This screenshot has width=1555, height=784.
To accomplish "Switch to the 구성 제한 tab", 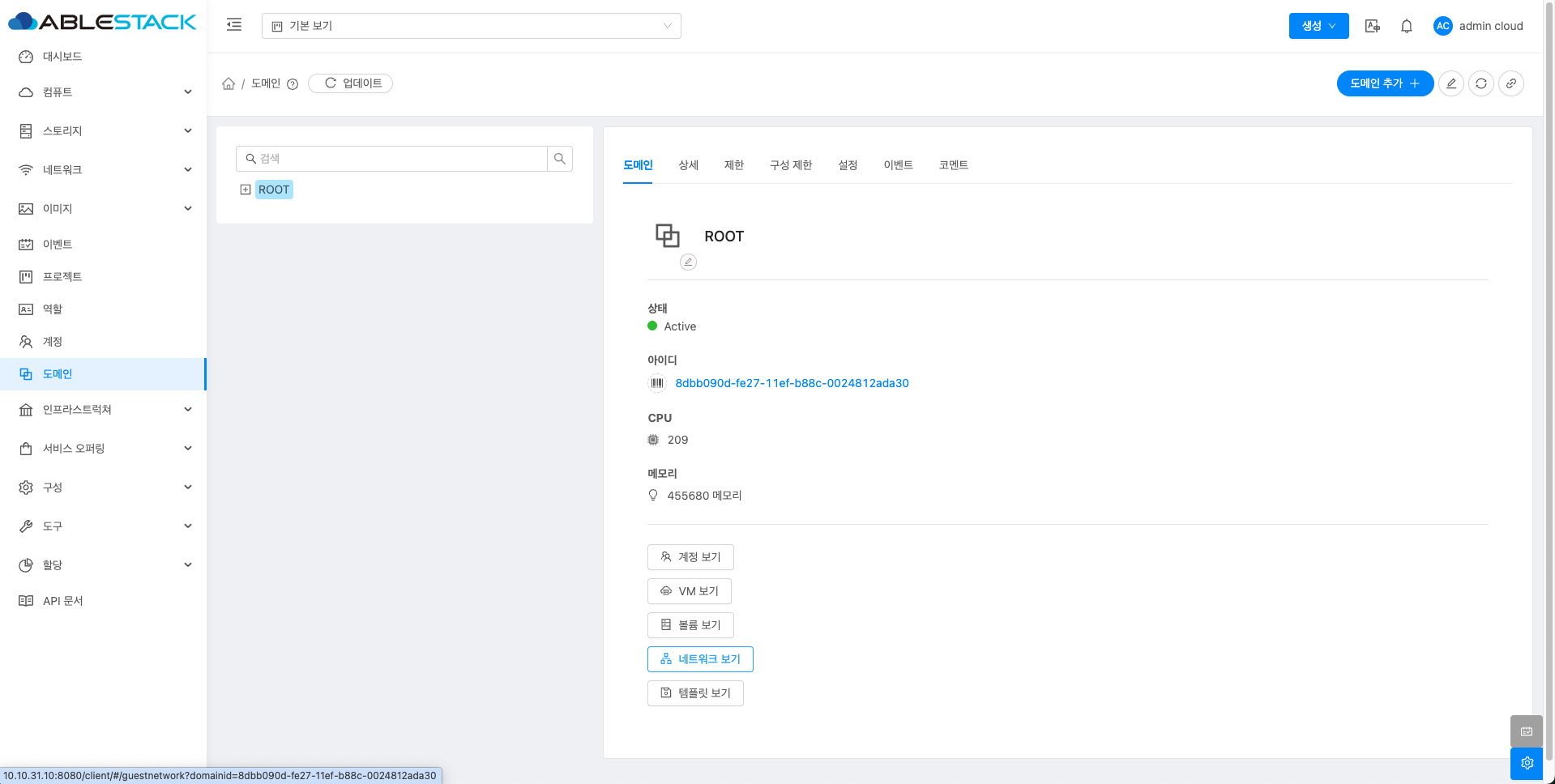I will pos(790,165).
